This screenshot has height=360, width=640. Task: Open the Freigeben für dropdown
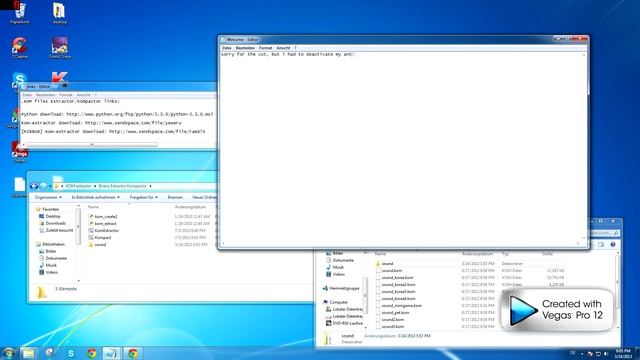click(x=144, y=198)
